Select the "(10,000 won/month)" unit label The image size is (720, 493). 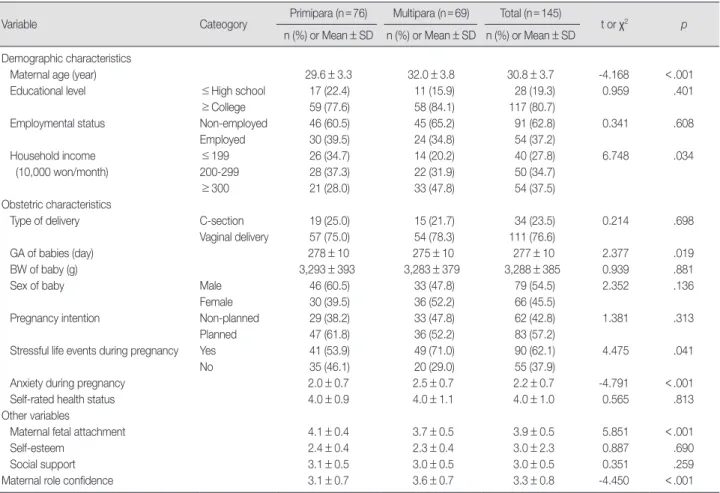click(62, 172)
